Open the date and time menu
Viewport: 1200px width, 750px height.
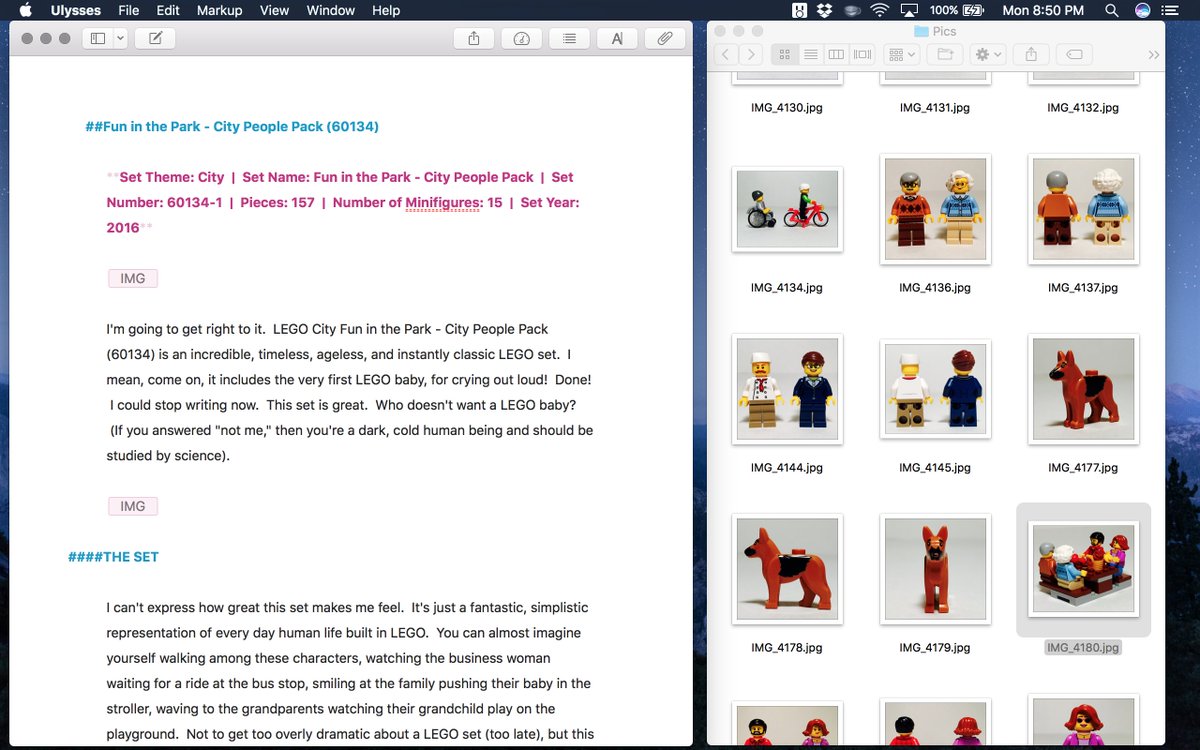(1043, 11)
